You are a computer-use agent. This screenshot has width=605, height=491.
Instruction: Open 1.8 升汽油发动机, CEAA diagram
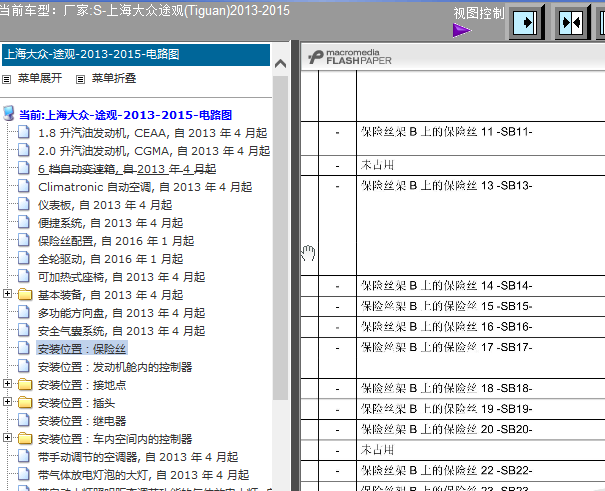click(152, 133)
